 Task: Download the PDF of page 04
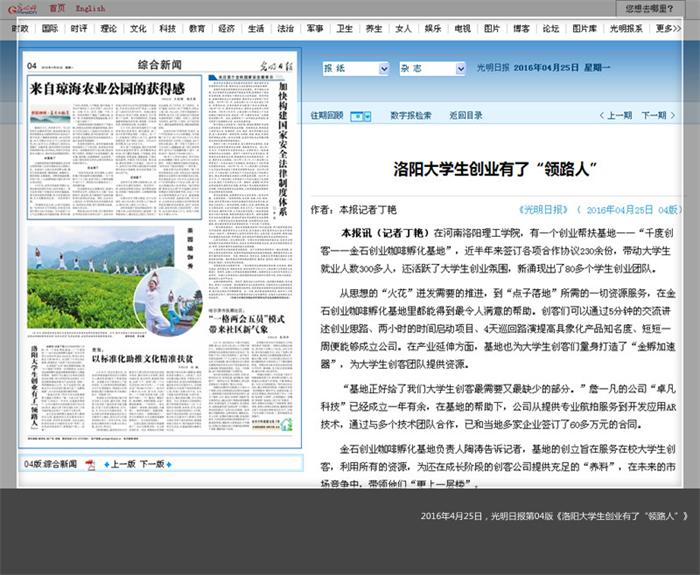coord(90,465)
